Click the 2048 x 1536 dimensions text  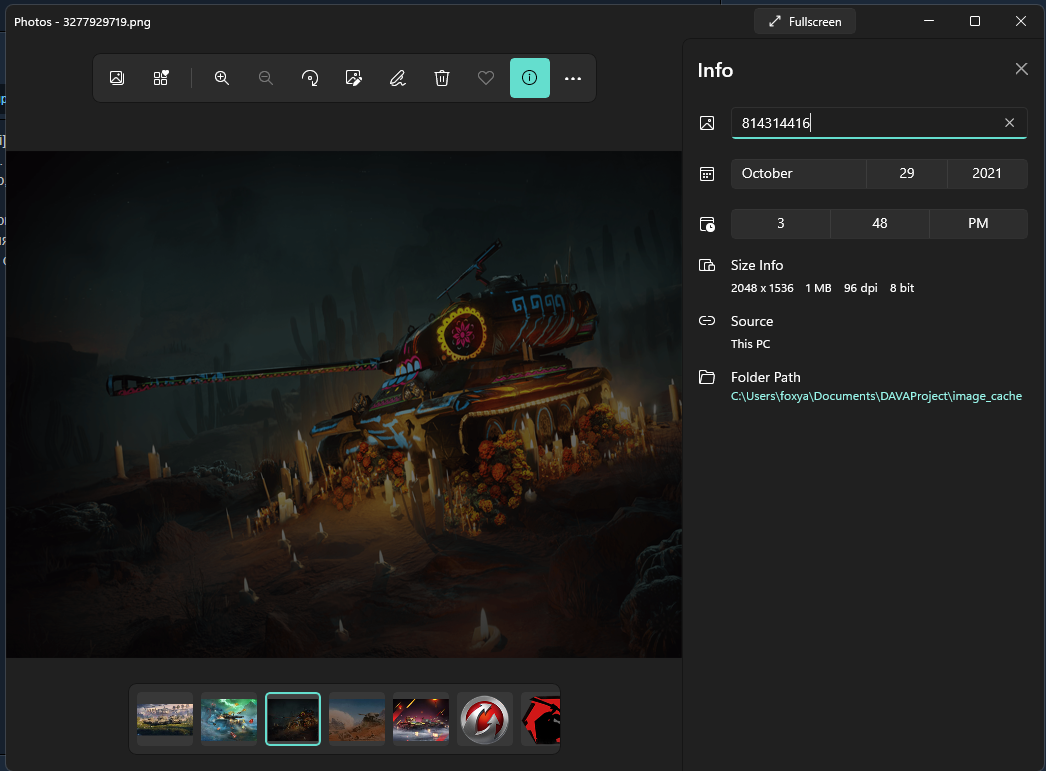click(x=762, y=288)
